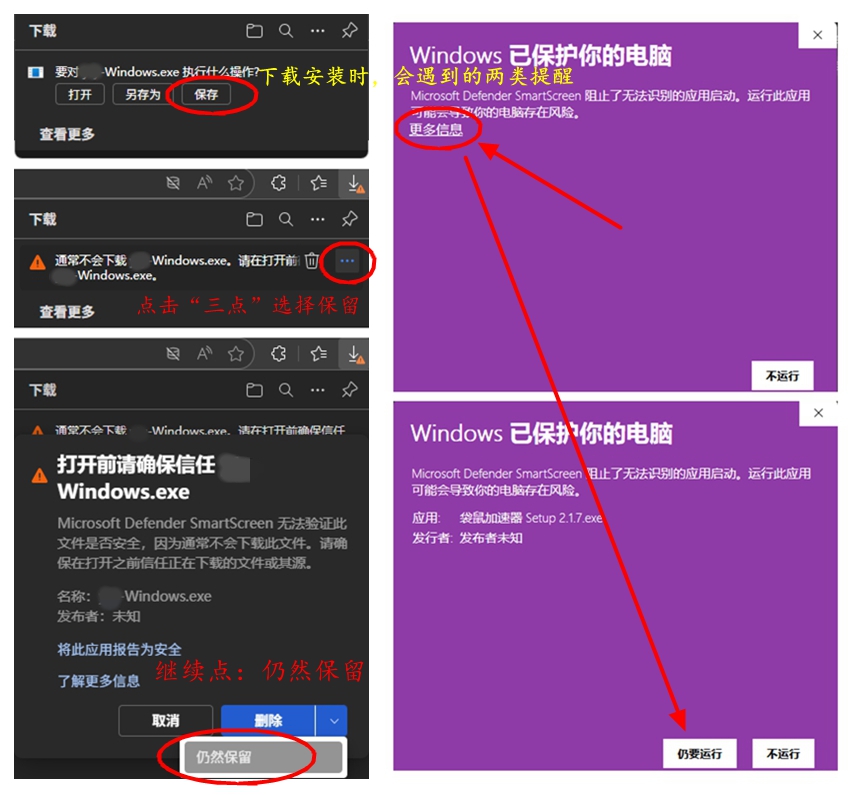The height and width of the screenshot is (795, 858).
Task: Click the 发布者未知 publisher text
Action: [x=491, y=538]
